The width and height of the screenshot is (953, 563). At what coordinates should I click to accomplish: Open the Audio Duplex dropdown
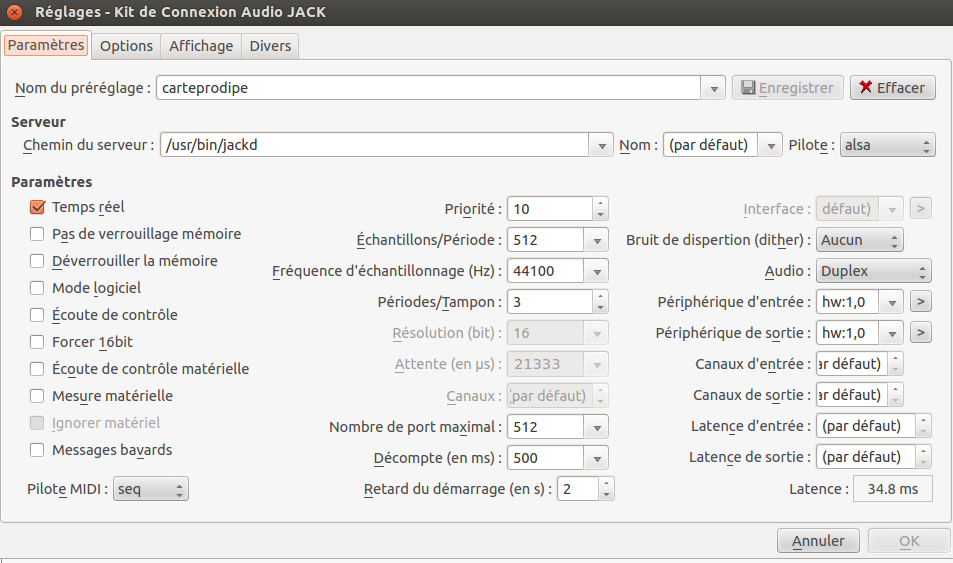873,271
